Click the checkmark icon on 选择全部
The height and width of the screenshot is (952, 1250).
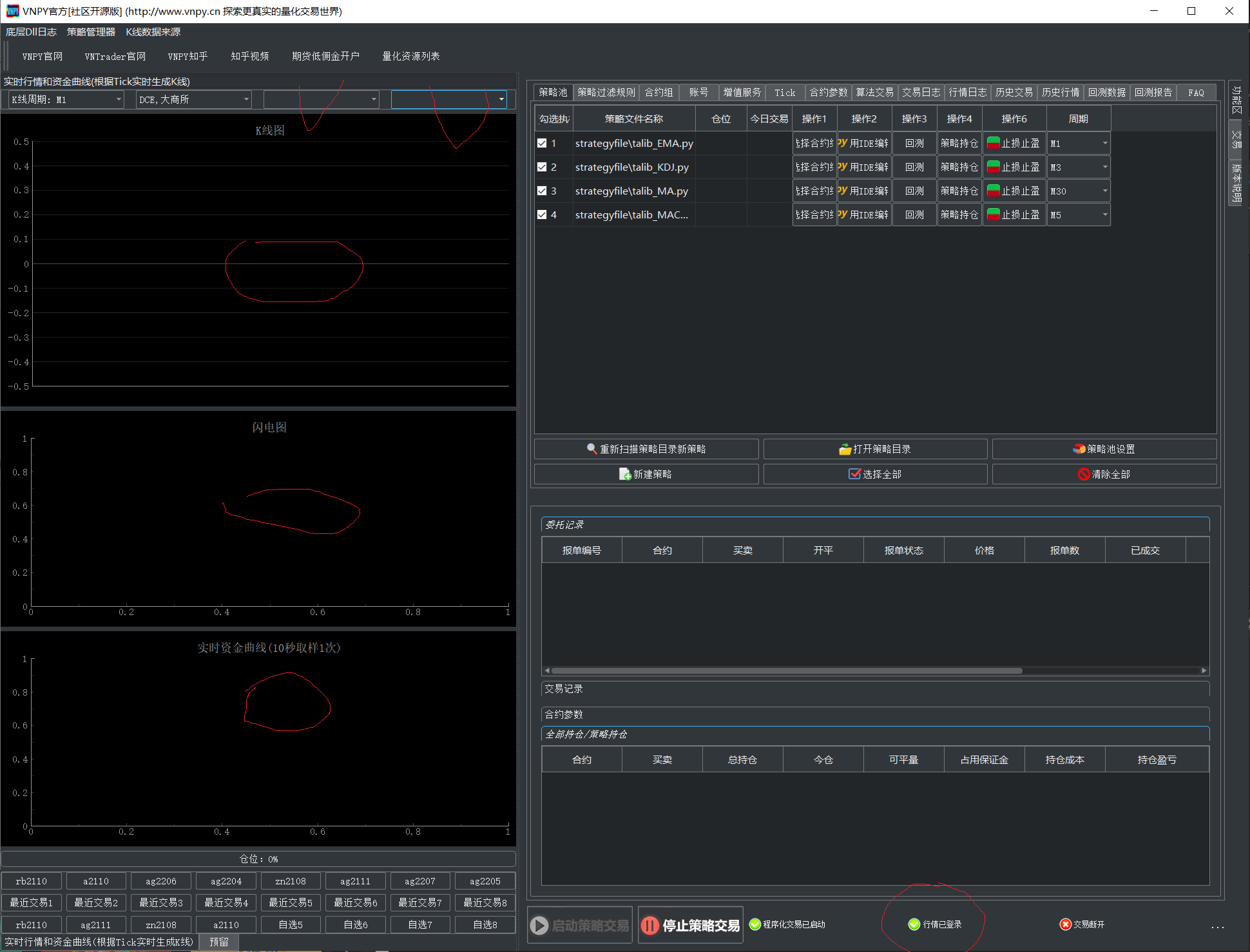(854, 474)
